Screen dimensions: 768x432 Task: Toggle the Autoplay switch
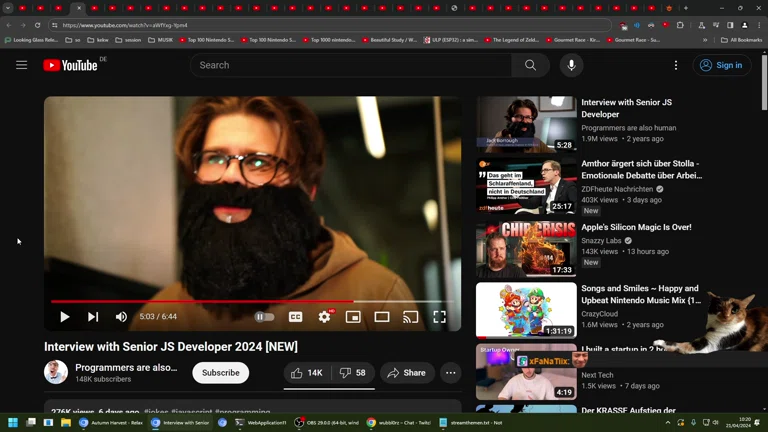pos(264,317)
